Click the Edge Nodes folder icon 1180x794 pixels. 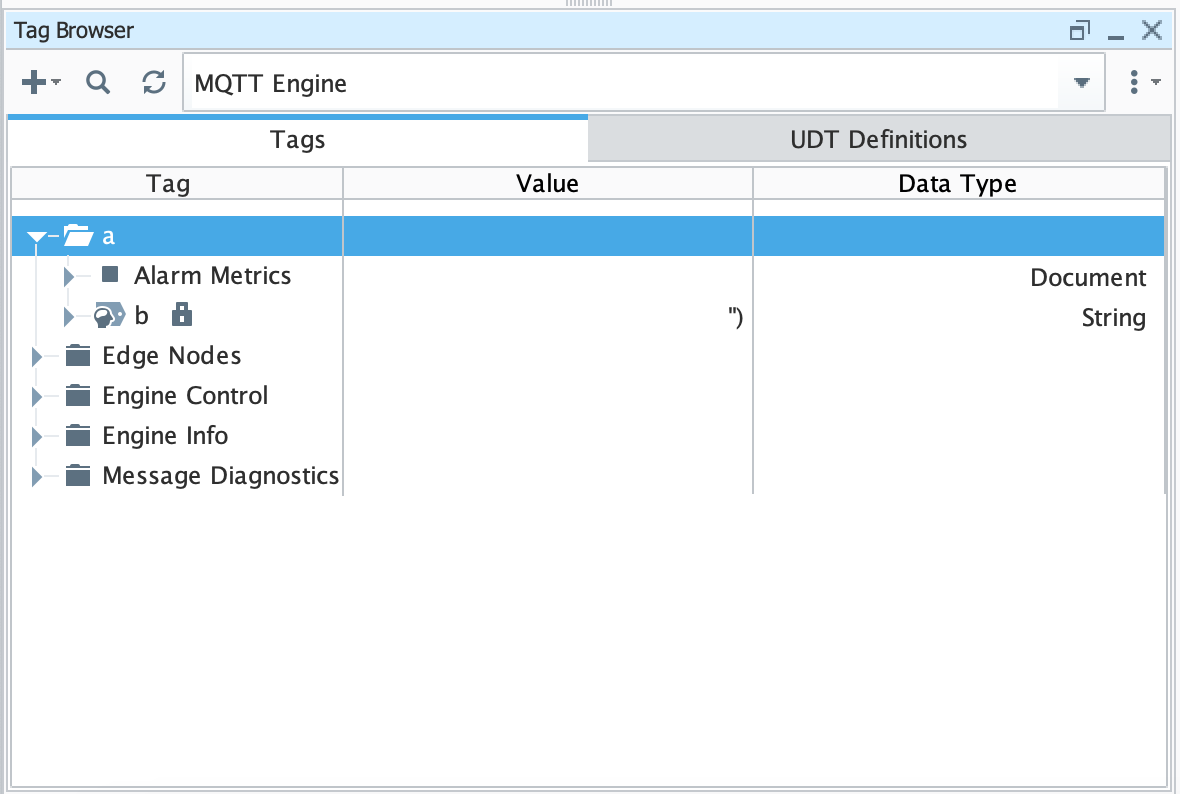click(78, 356)
